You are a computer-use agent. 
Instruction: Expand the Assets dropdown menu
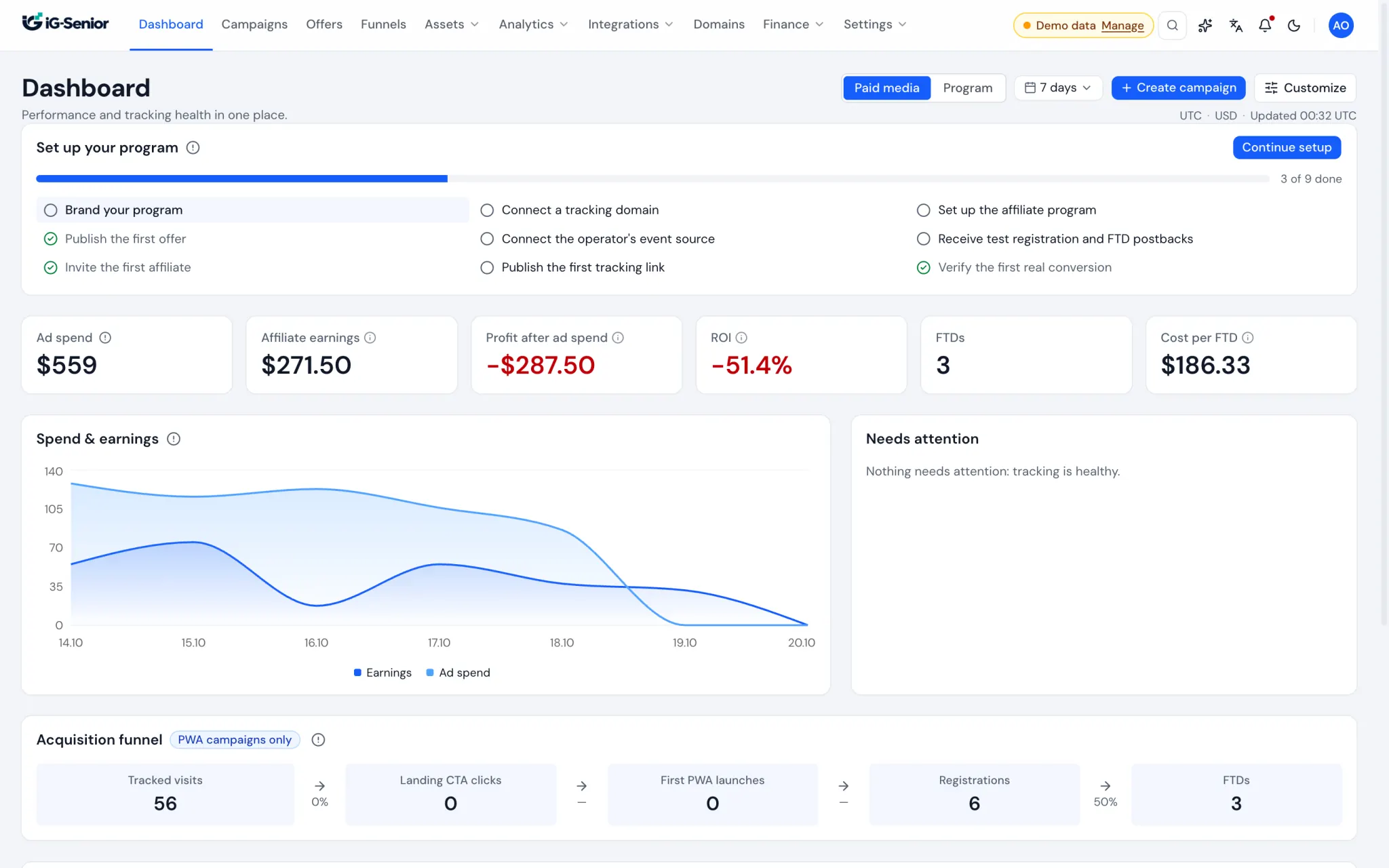[x=452, y=24]
